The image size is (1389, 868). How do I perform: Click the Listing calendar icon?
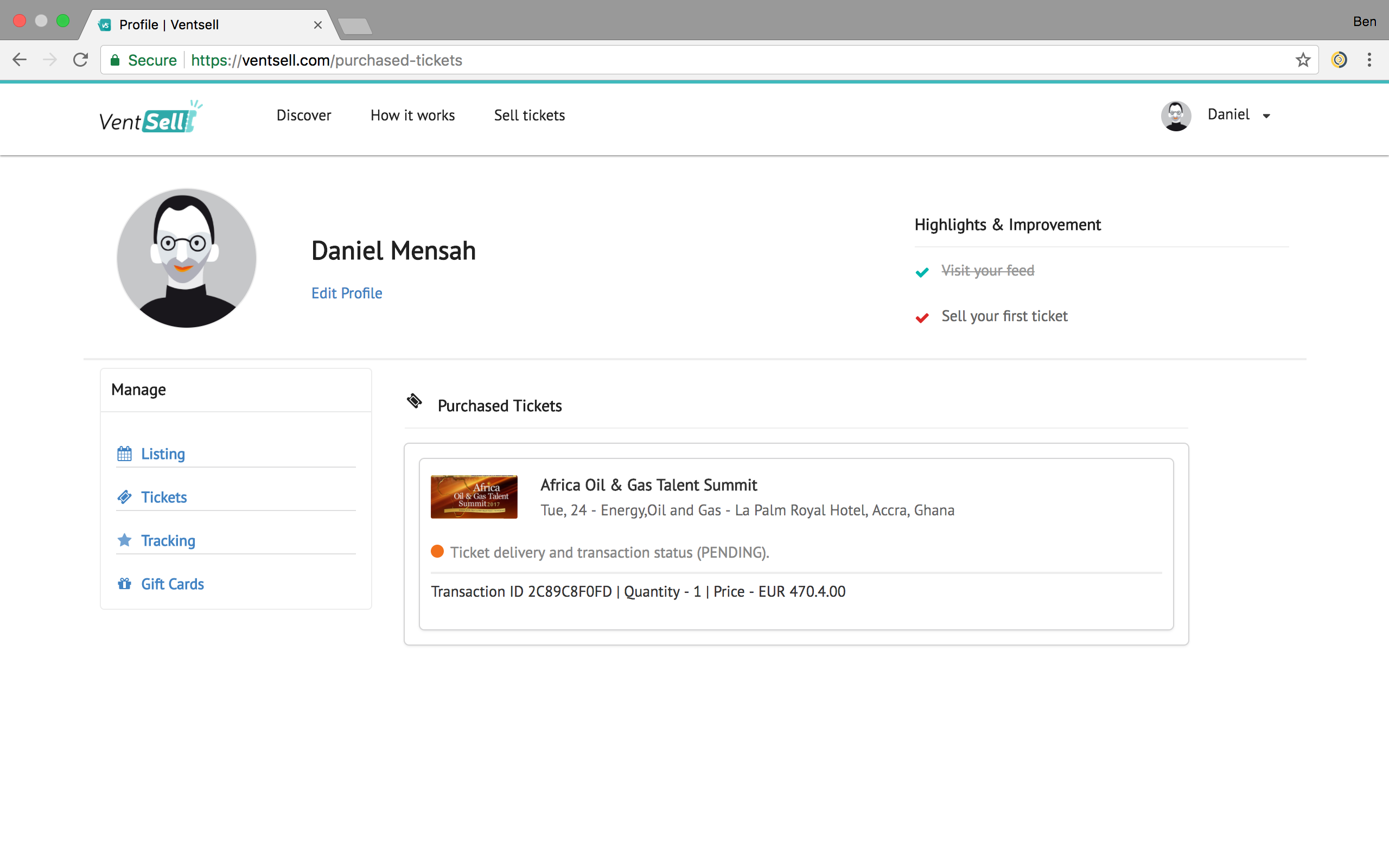(125, 454)
